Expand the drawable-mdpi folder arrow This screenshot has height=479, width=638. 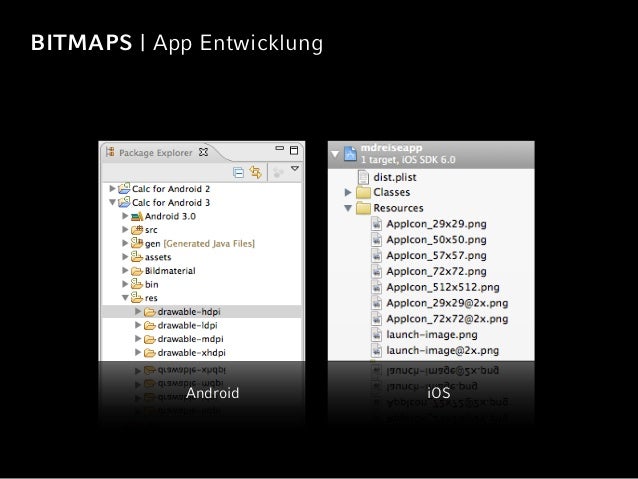click(x=138, y=339)
